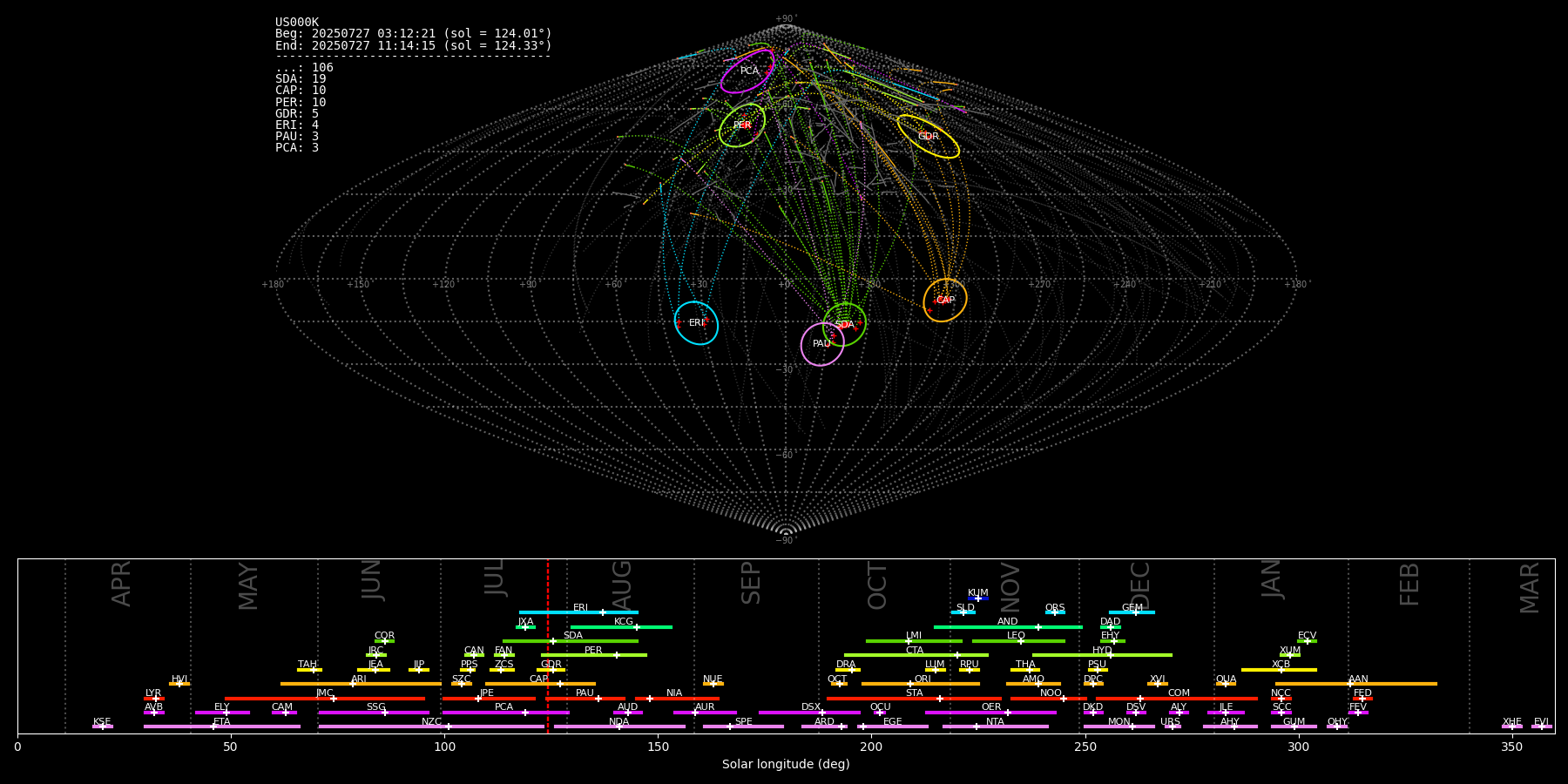Click the 'GDR: 5' legend count
Image resolution: width=1568 pixels, height=784 pixels.
tap(297, 114)
